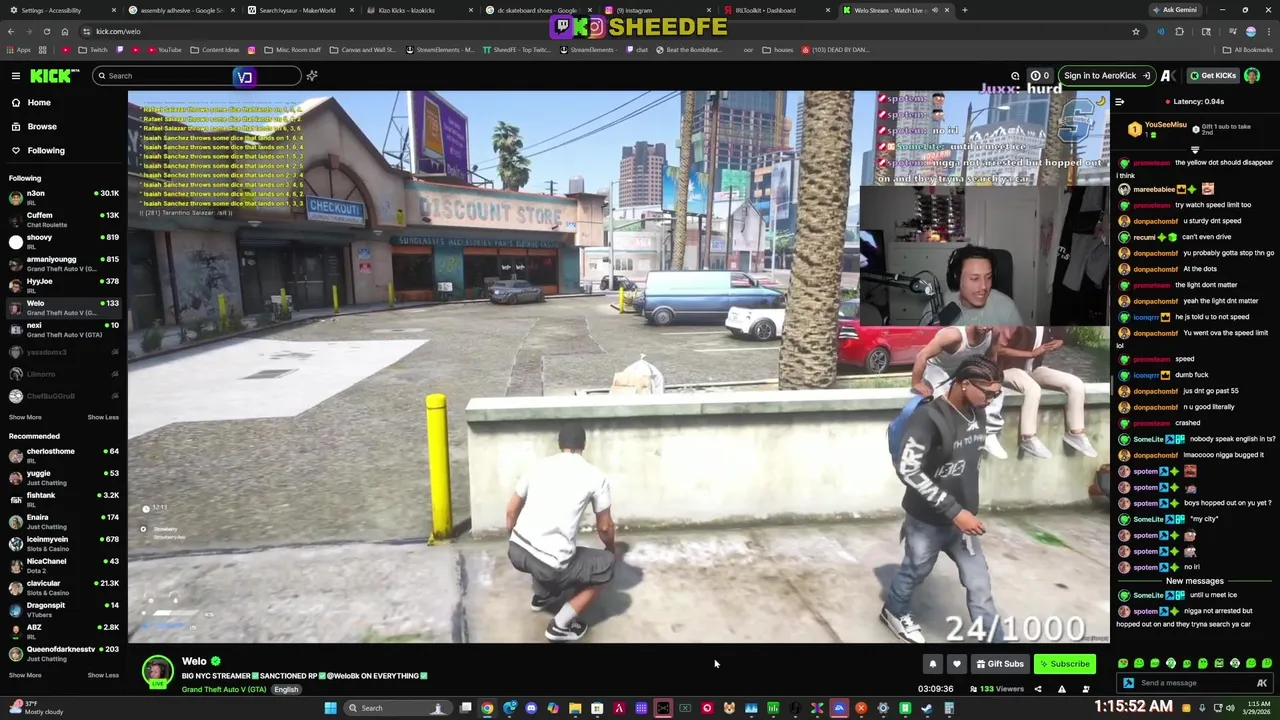The image size is (1280, 720).
Task: Open Dragonspit channel in Recommended
Action: (62, 609)
